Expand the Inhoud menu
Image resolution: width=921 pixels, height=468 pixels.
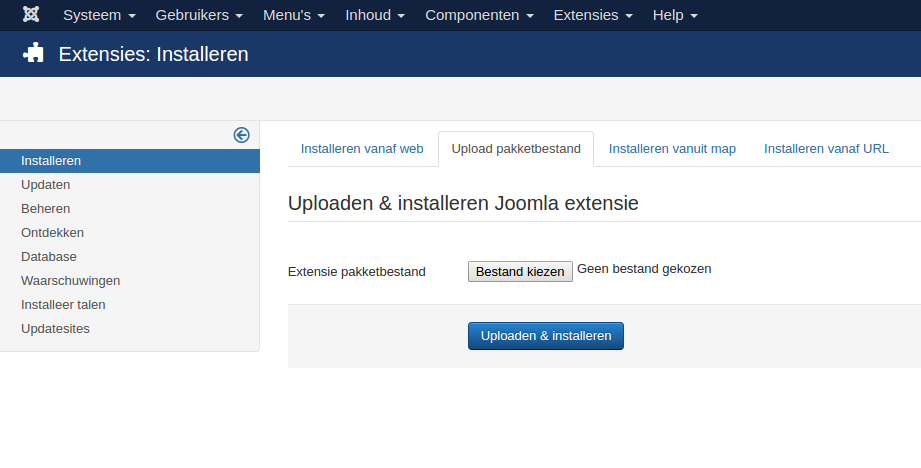click(375, 15)
